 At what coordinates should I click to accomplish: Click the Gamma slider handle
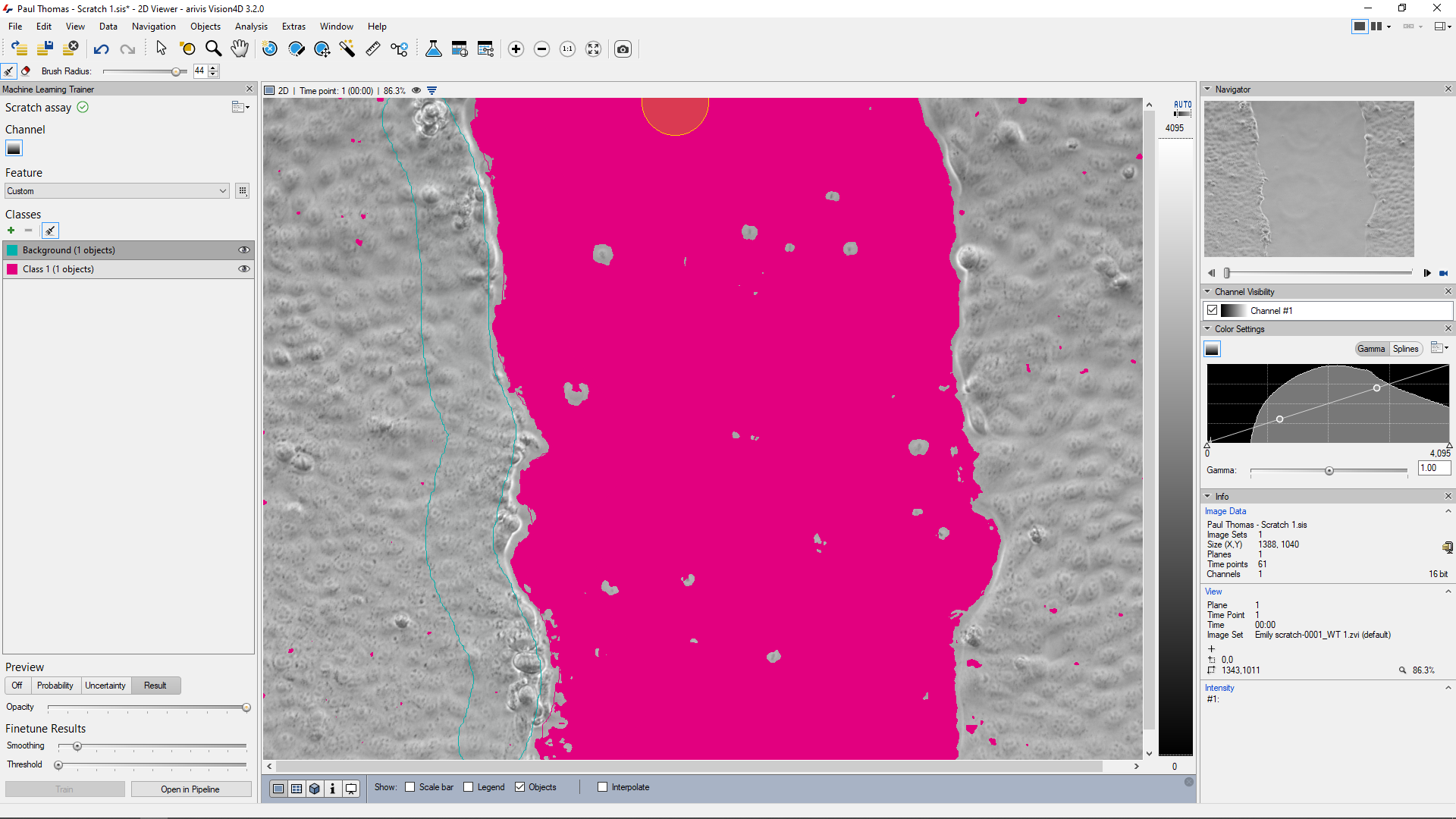tap(1329, 471)
